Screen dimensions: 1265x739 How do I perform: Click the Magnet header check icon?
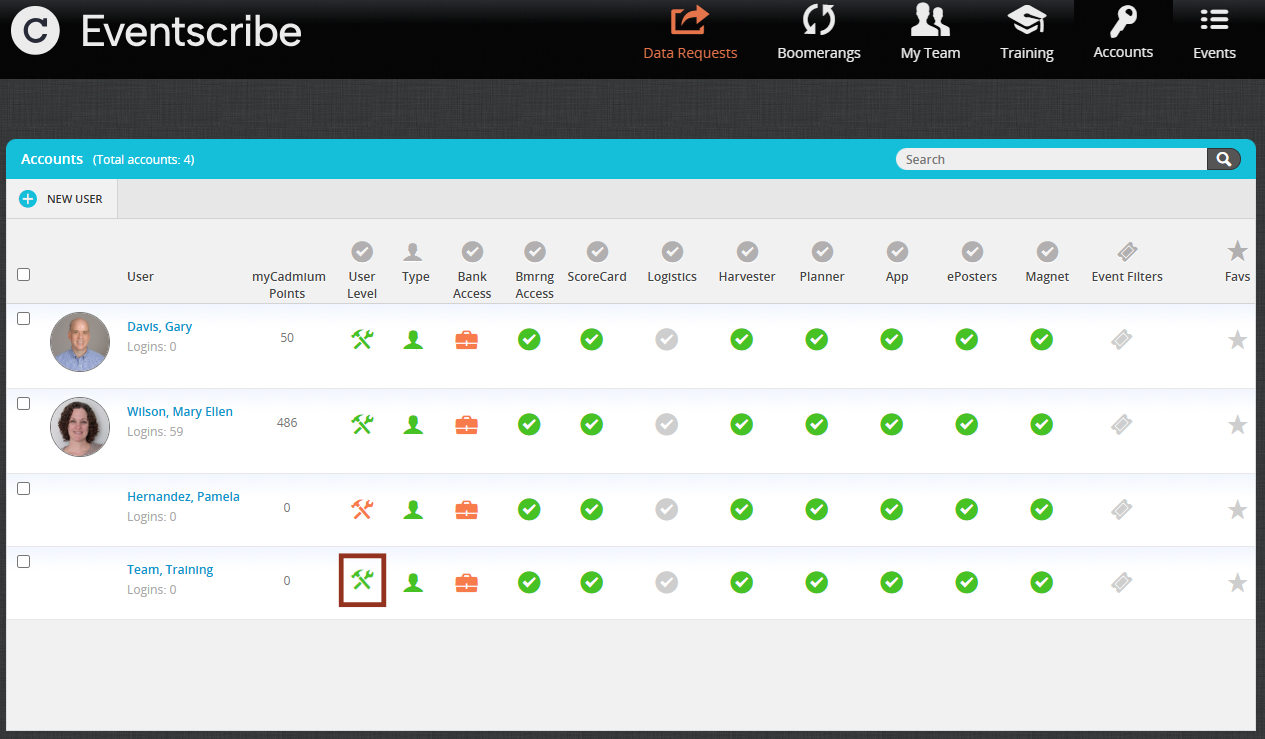click(1047, 251)
